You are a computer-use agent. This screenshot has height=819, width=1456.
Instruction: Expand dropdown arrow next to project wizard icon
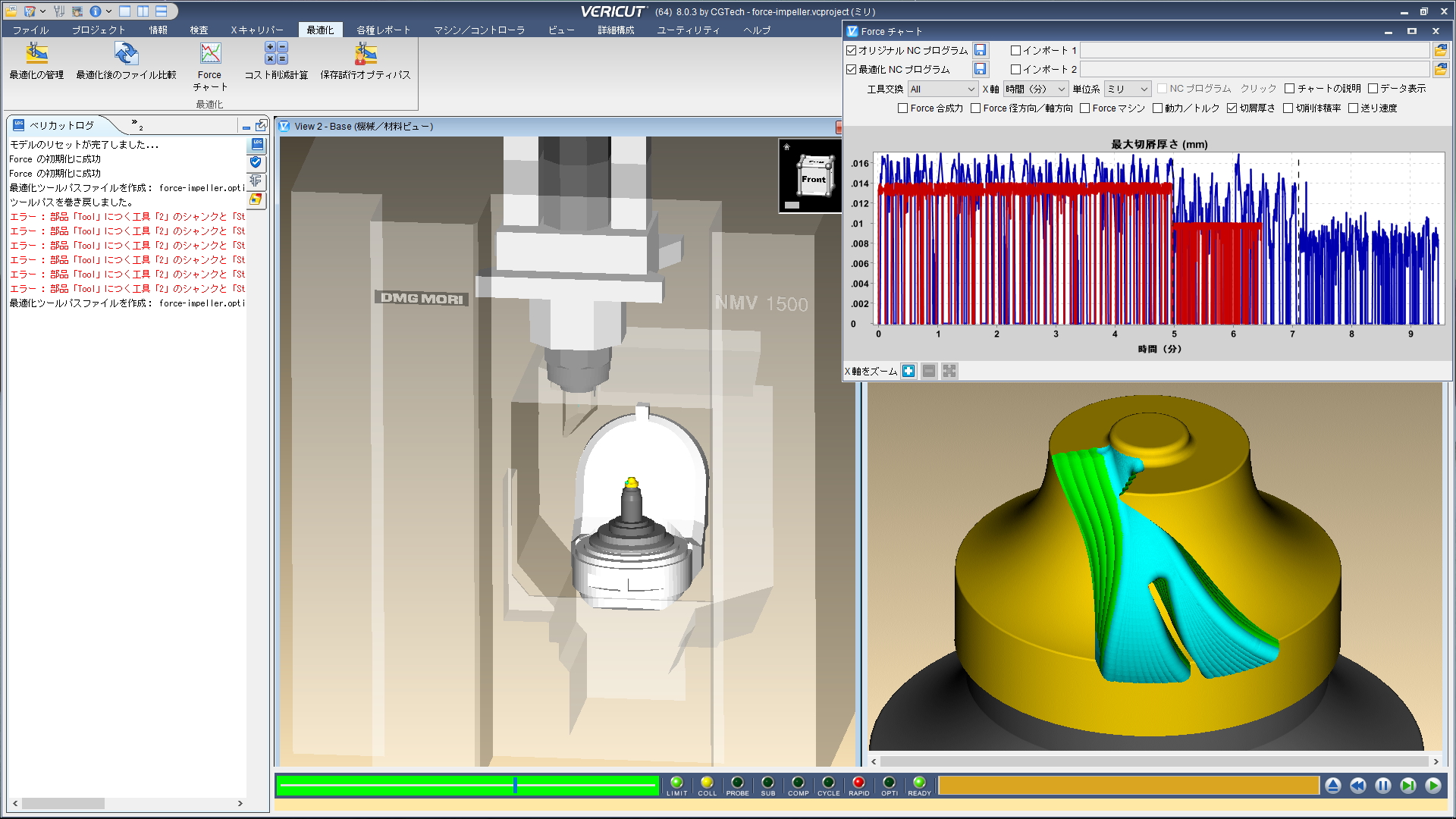click(x=42, y=11)
